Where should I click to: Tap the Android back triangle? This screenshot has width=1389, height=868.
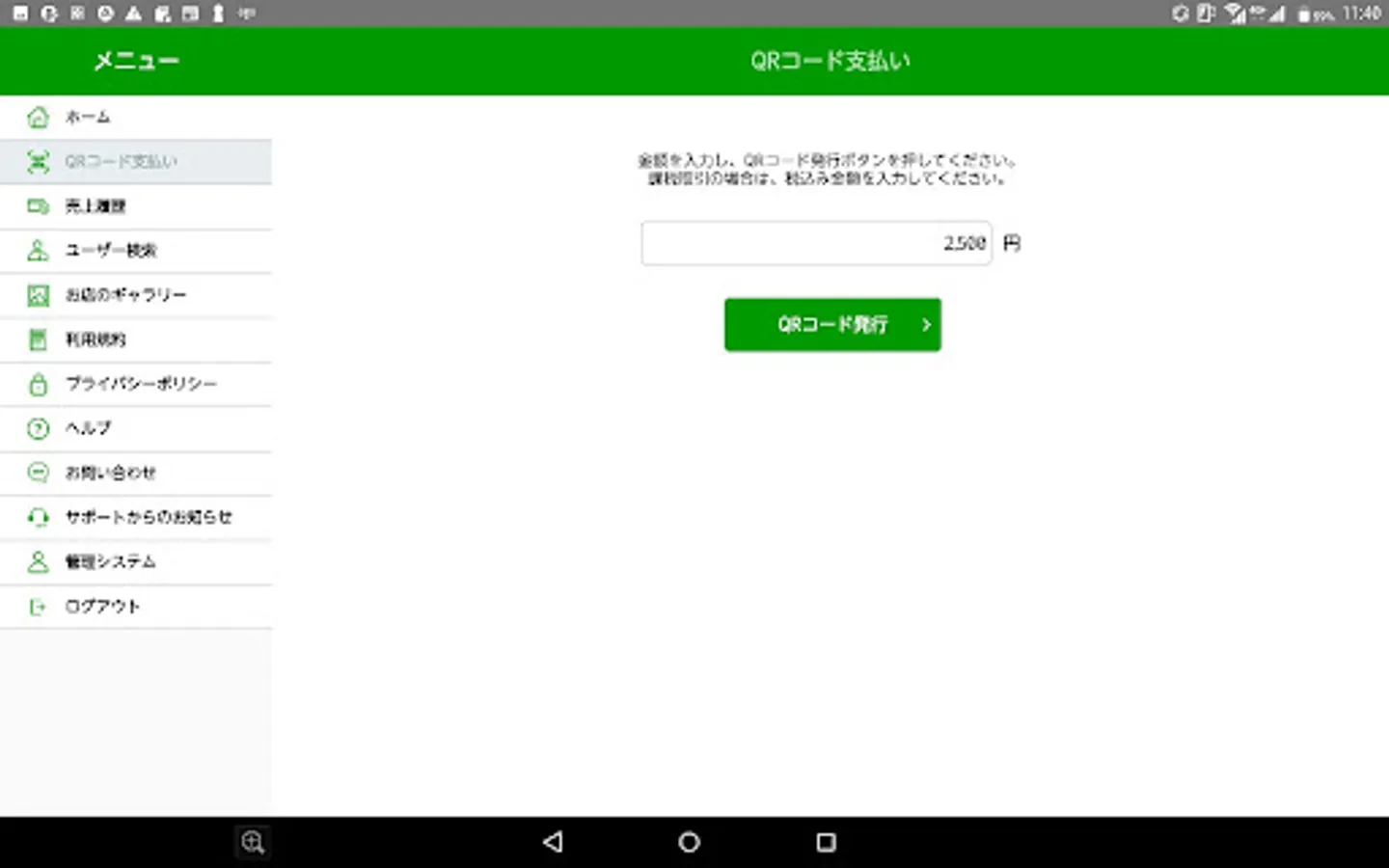pos(553,842)
